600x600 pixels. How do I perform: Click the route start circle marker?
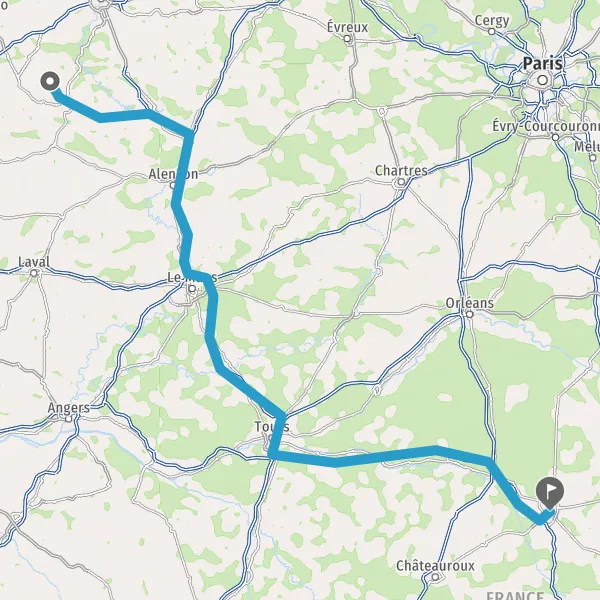pyautogui.click(x=50, y=81)
